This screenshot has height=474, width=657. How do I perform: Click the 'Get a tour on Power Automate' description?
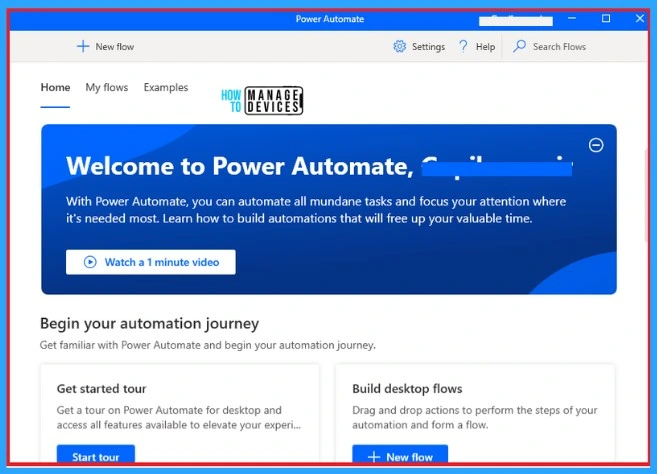pos(179,417)
